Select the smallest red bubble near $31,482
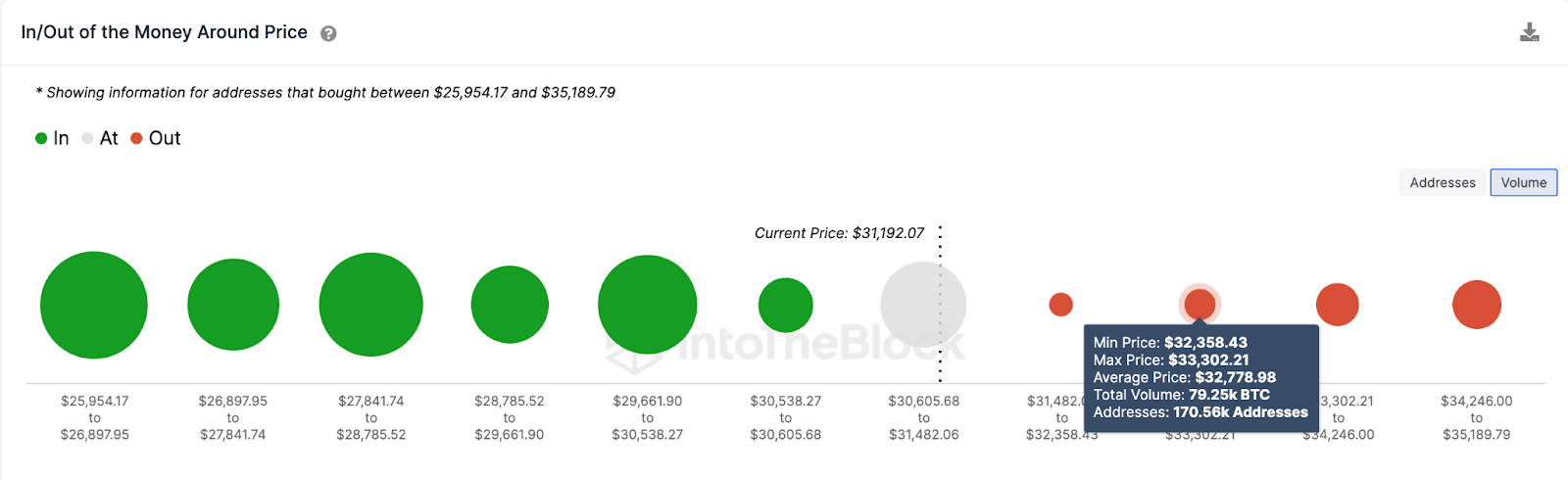The height and width of the screenshot is (480, 1568). pos(1061,305)
